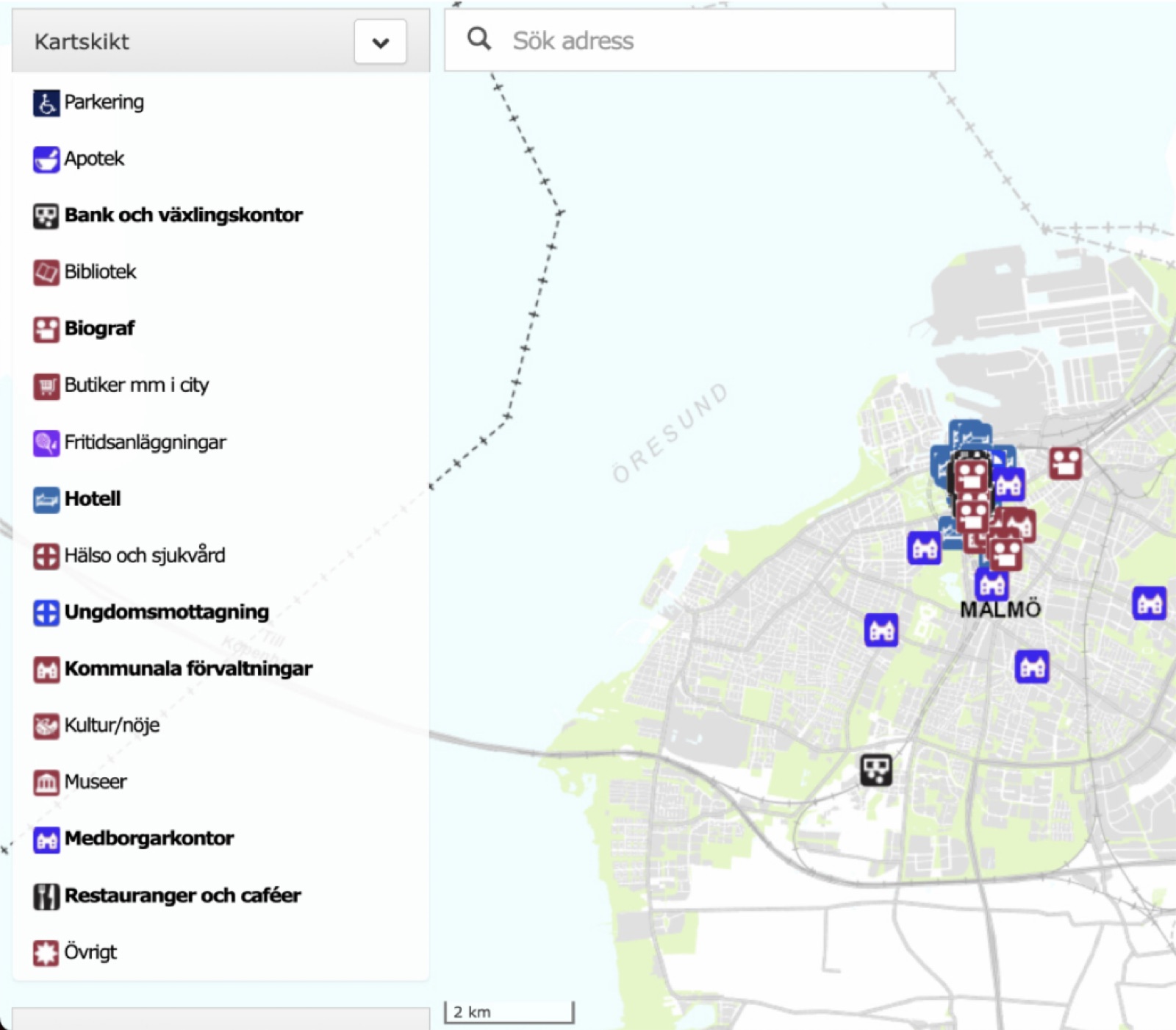1176x1030 pixels.
Task: Collapse the Kartskikt dropdown chevron
Action: click(x=380, y=42)
